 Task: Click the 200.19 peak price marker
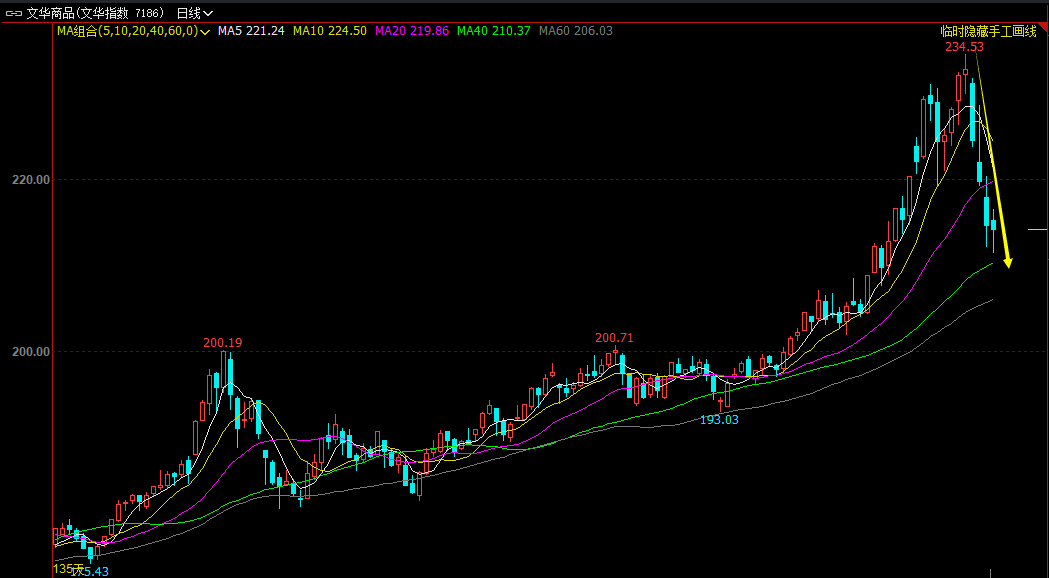click(222, 343)
